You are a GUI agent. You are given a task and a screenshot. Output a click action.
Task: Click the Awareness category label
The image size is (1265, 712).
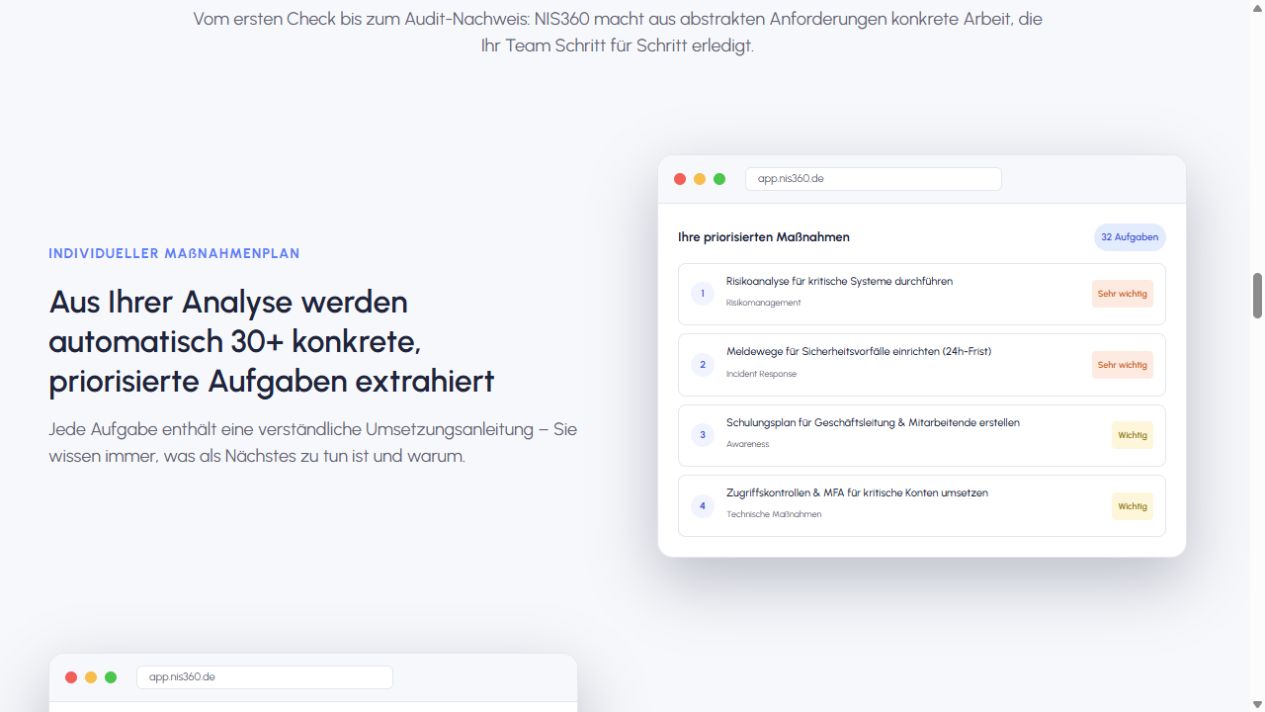(748, 444)
